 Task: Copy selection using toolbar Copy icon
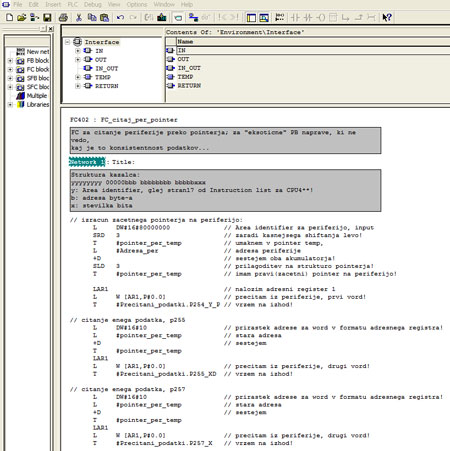click(92, 17)
